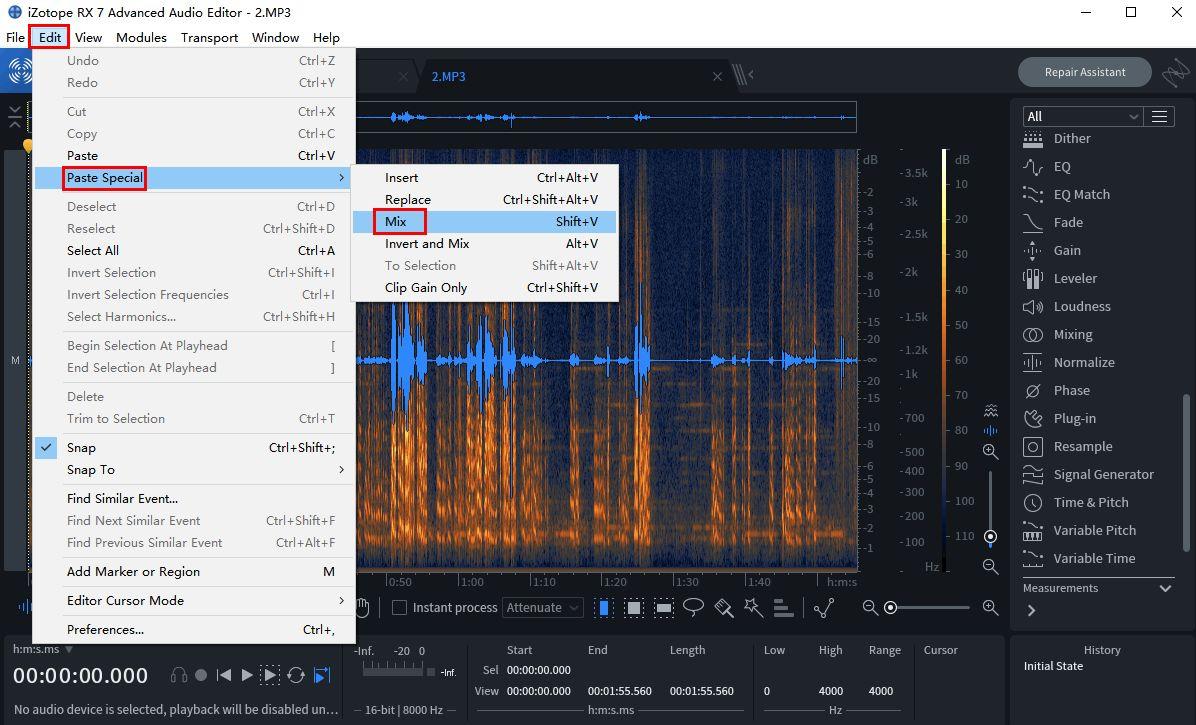Click the play button
Screen dimensions: 1196x725
(246, 675)
